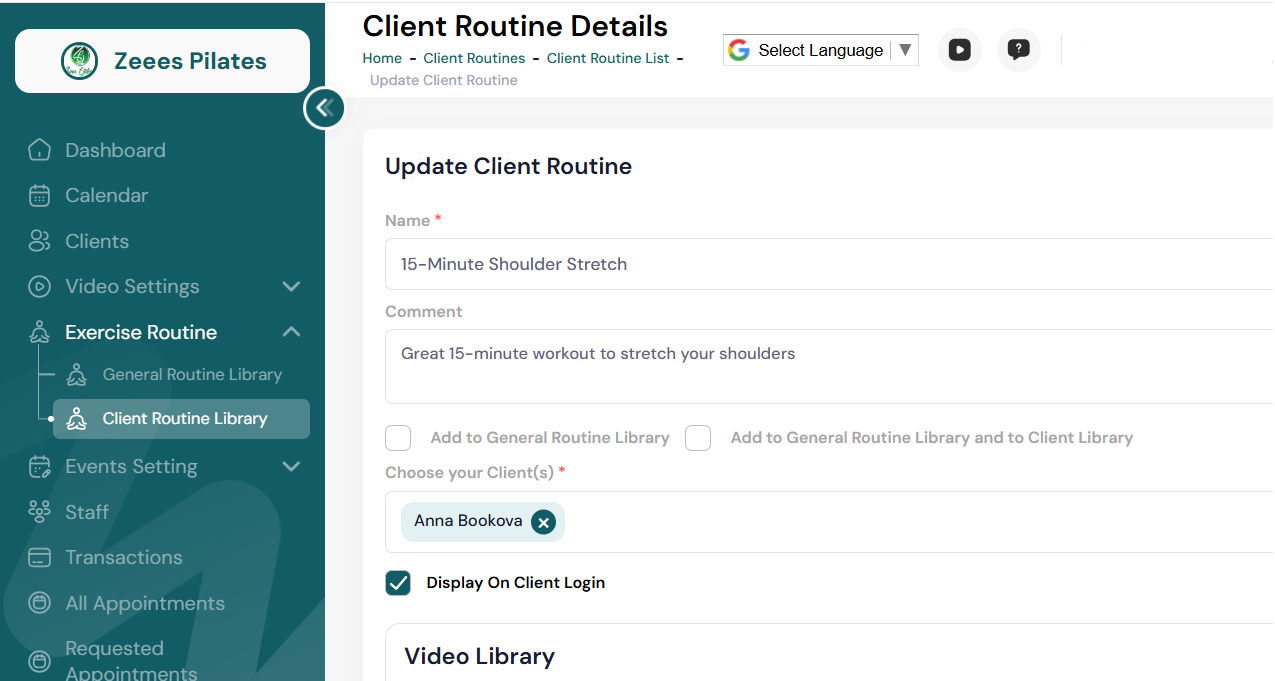Screen dimensions: 1275x681
Task: Click the All Appointments icon
Action: 39,603
